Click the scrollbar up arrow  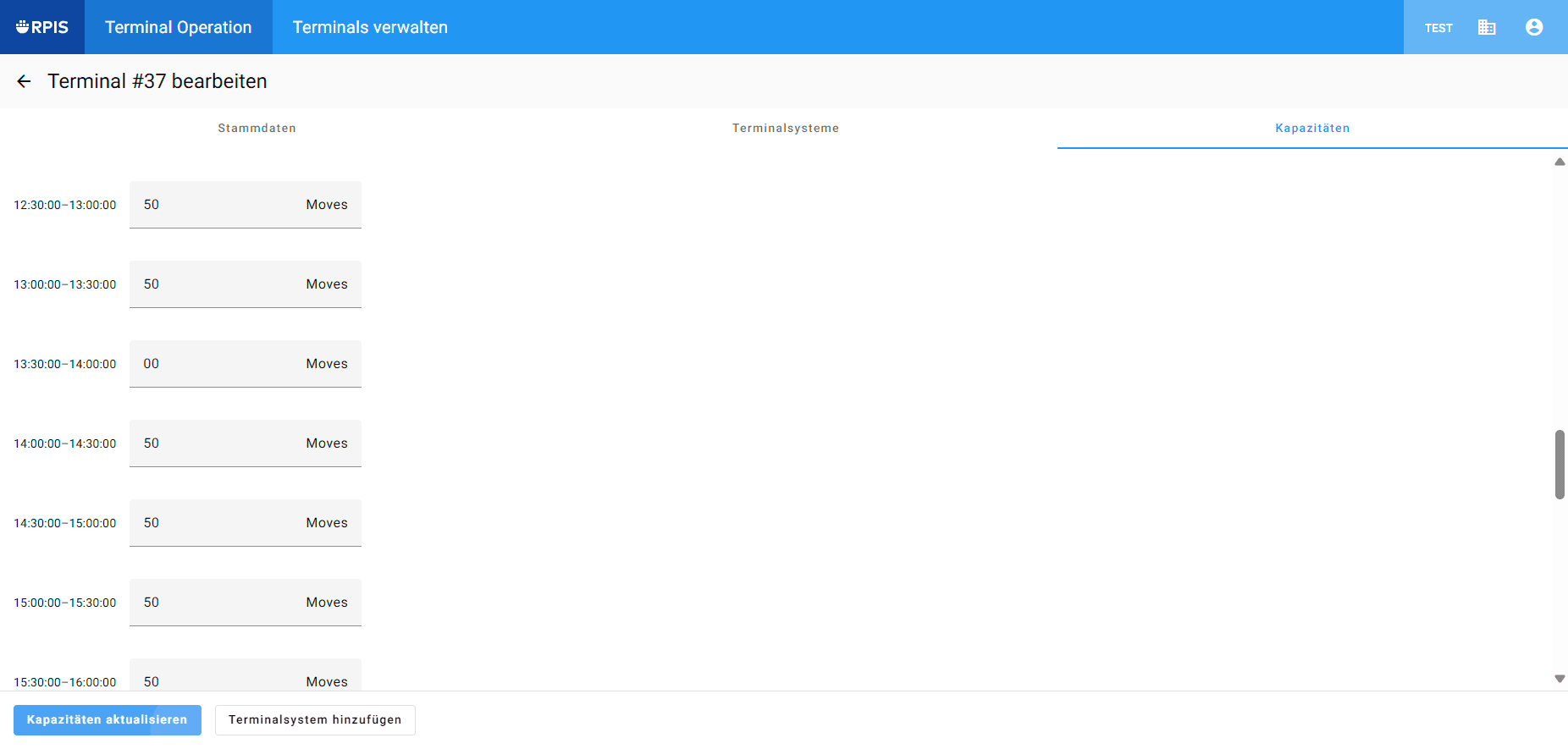coord(1560,162)
